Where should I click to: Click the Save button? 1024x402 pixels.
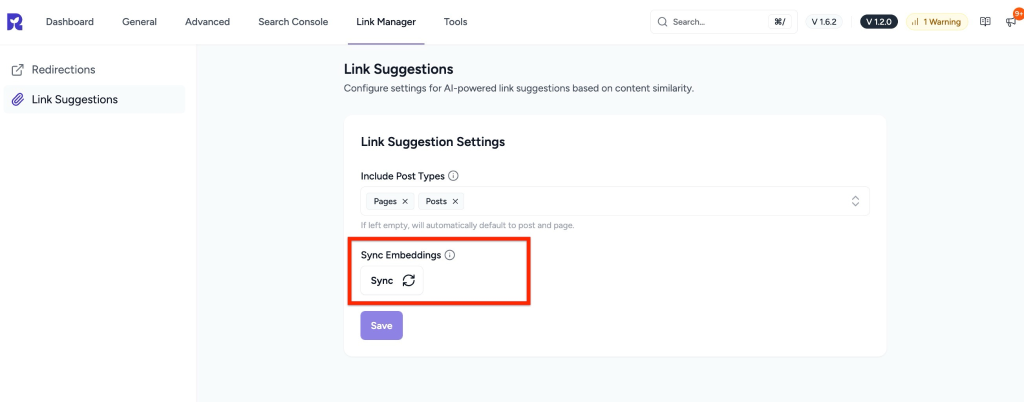(x=381, y=325)
